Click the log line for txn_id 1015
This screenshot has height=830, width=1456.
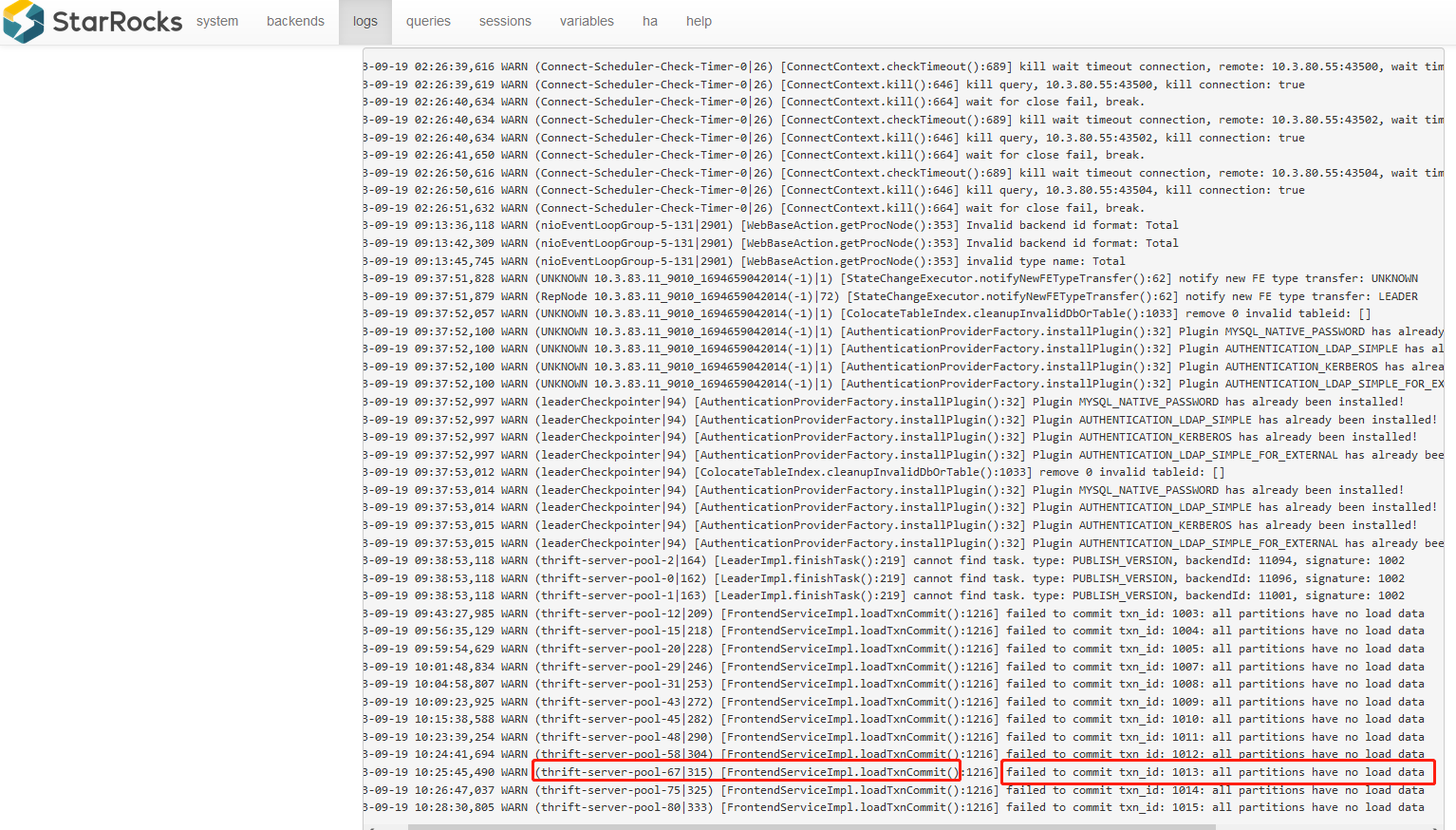(x=892, y=807)
